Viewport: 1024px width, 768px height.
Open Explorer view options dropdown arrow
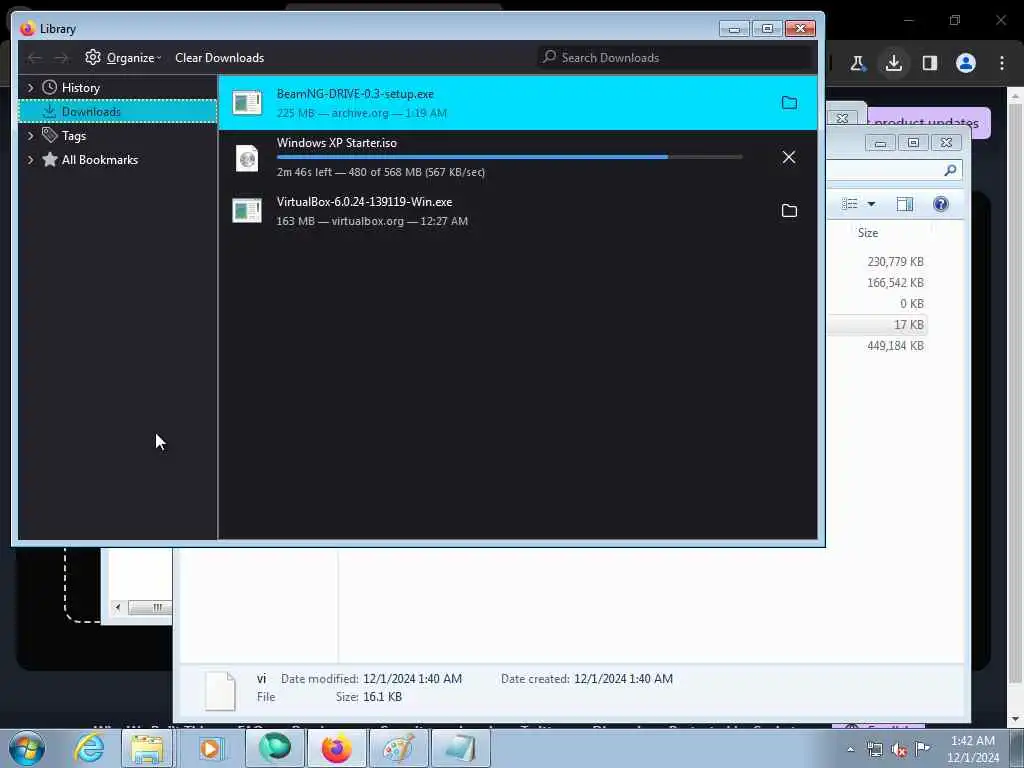point(871,204)
